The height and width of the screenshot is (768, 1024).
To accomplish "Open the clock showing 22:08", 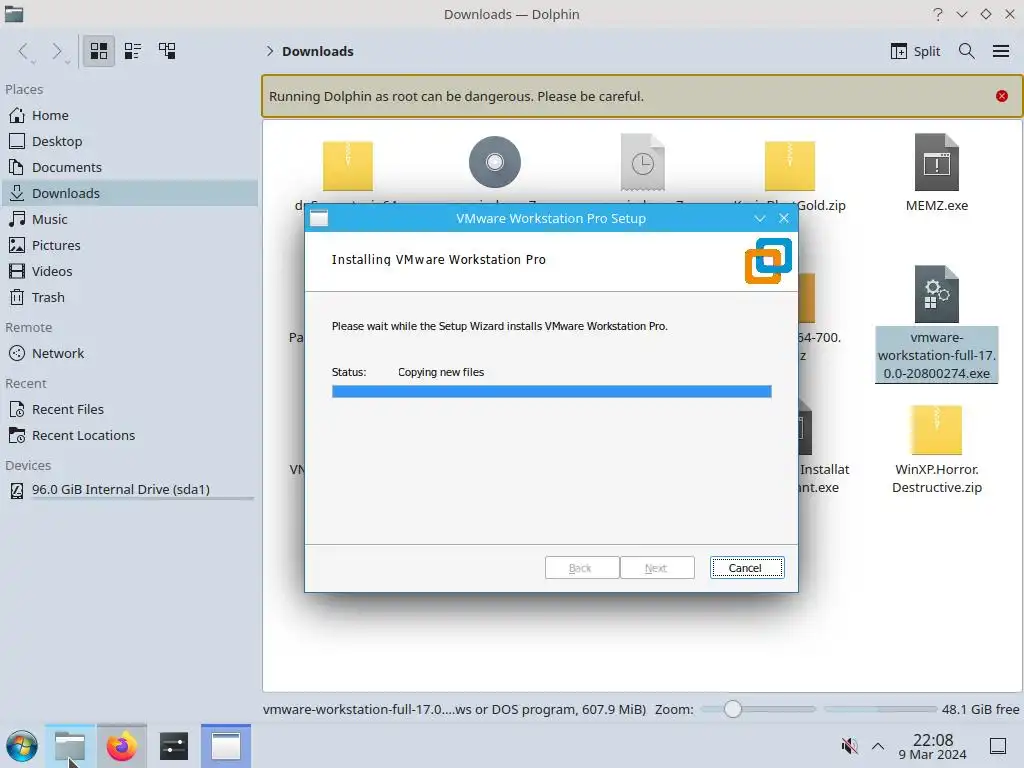I will (x=933, y=746).
